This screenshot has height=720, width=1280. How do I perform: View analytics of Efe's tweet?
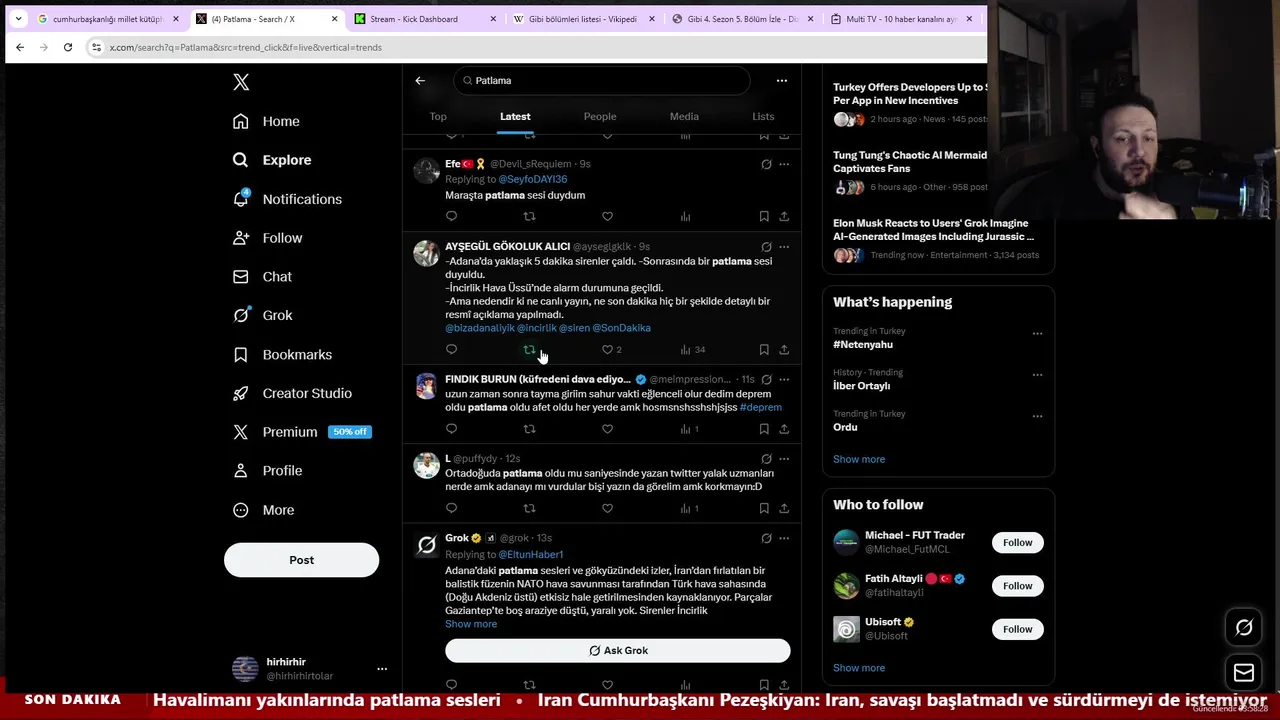[685, 216]
